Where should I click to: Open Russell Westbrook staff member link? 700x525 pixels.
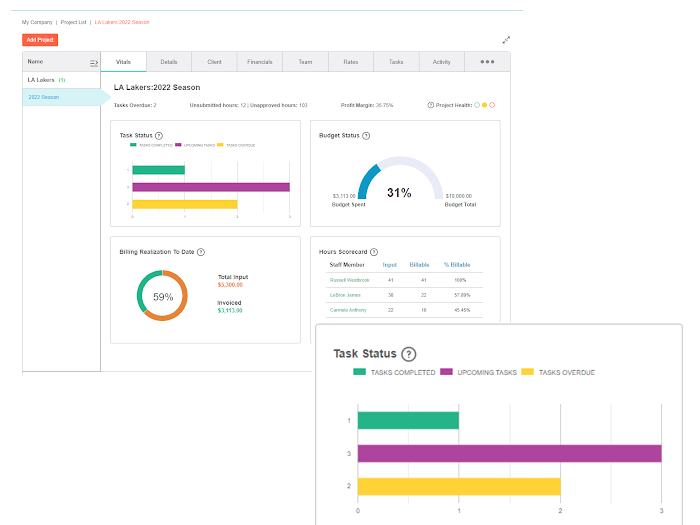click(x=350, y=280)
